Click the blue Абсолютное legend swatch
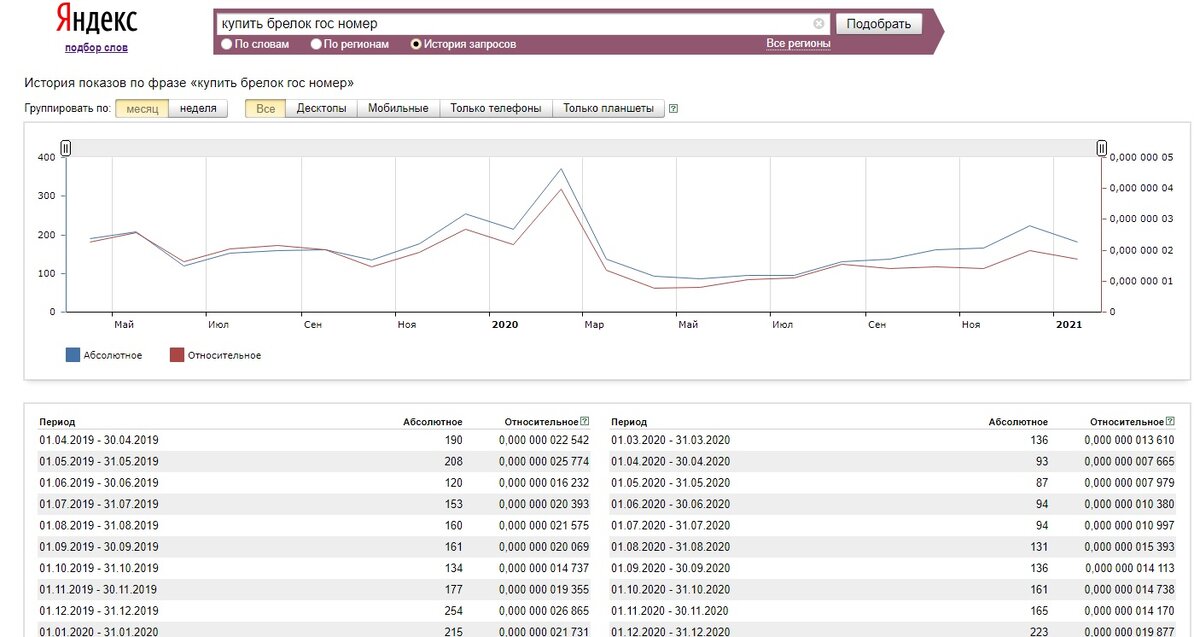1200x637 pixels. [x=72, y=355]
